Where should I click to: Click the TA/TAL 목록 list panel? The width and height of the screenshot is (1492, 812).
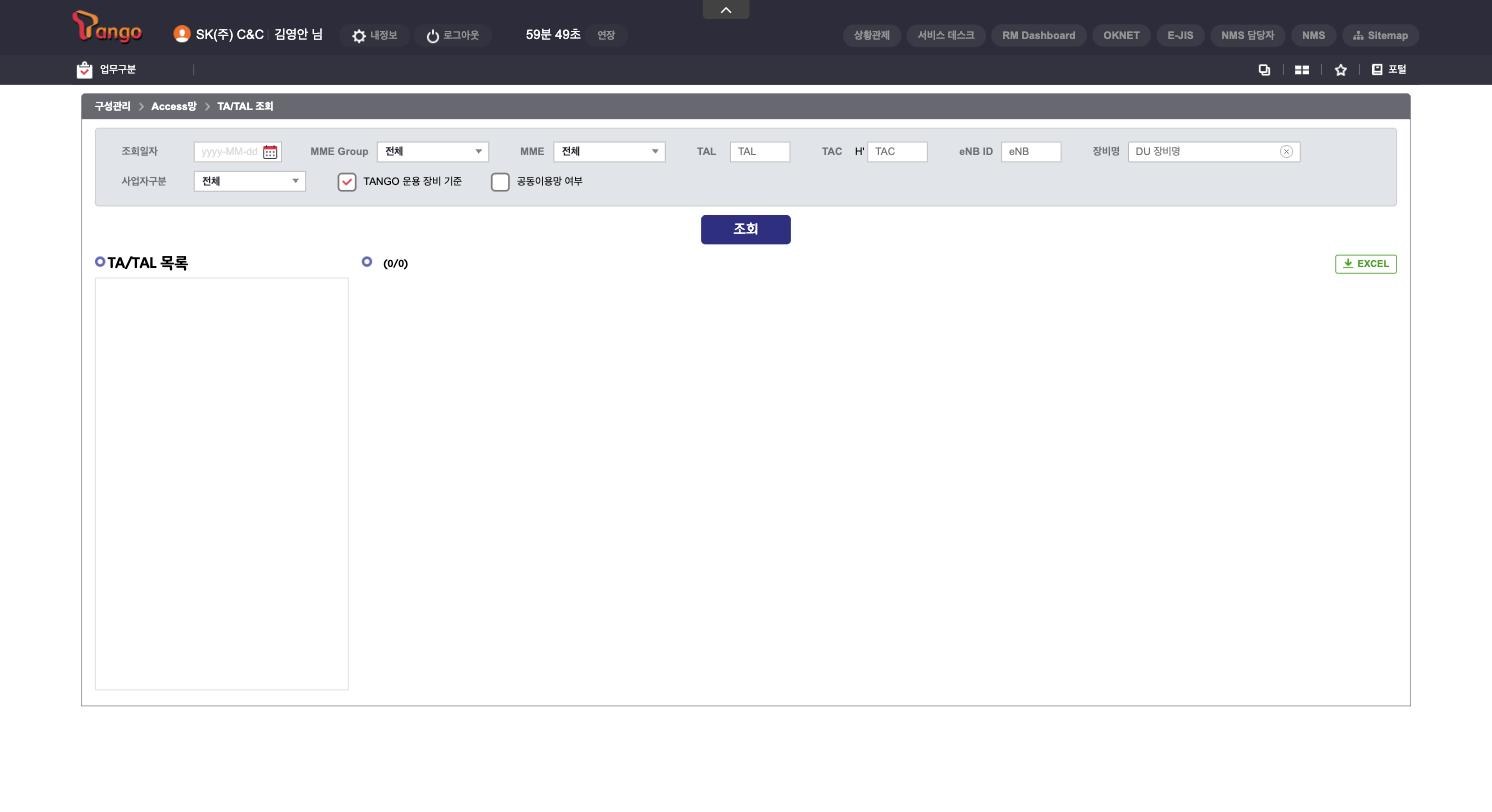click(222, 484)
